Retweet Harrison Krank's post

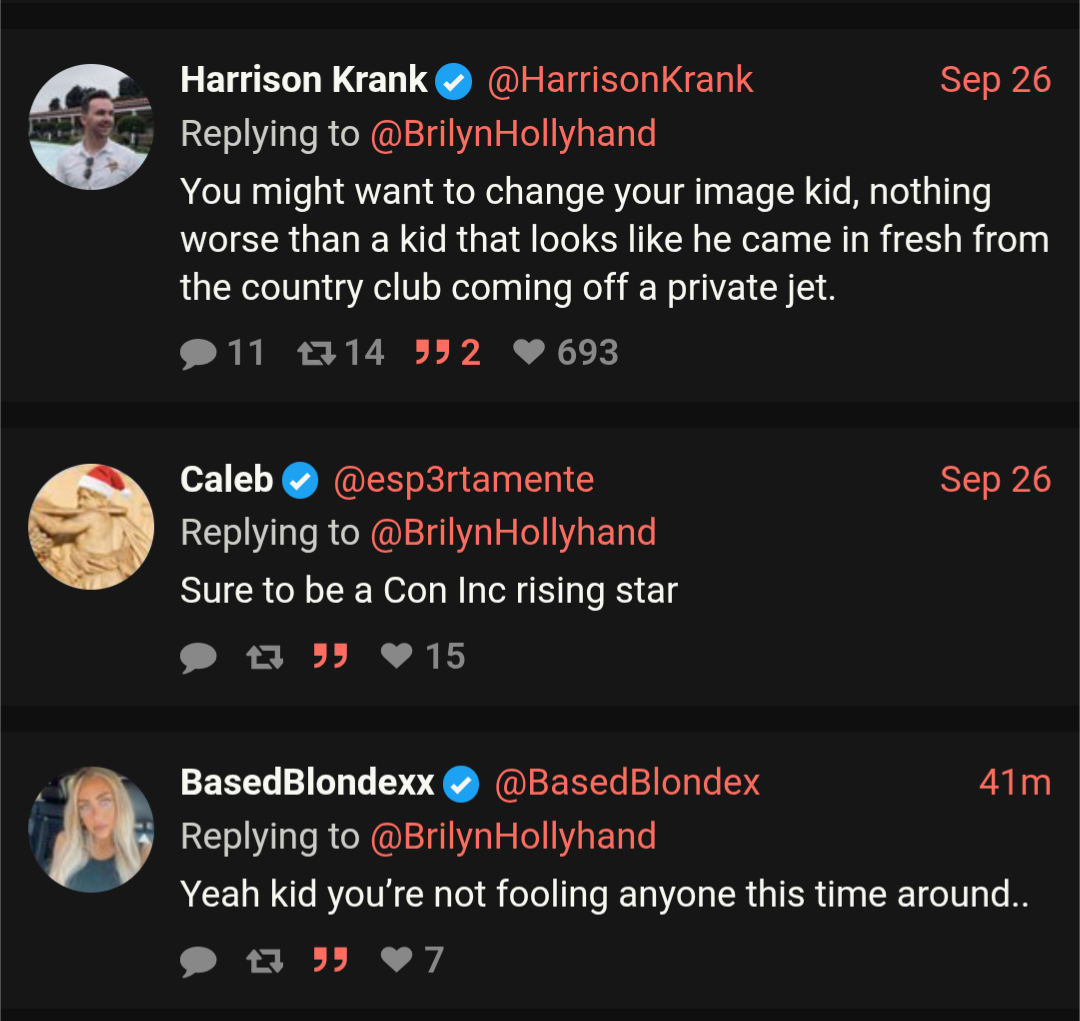[316, 353]
